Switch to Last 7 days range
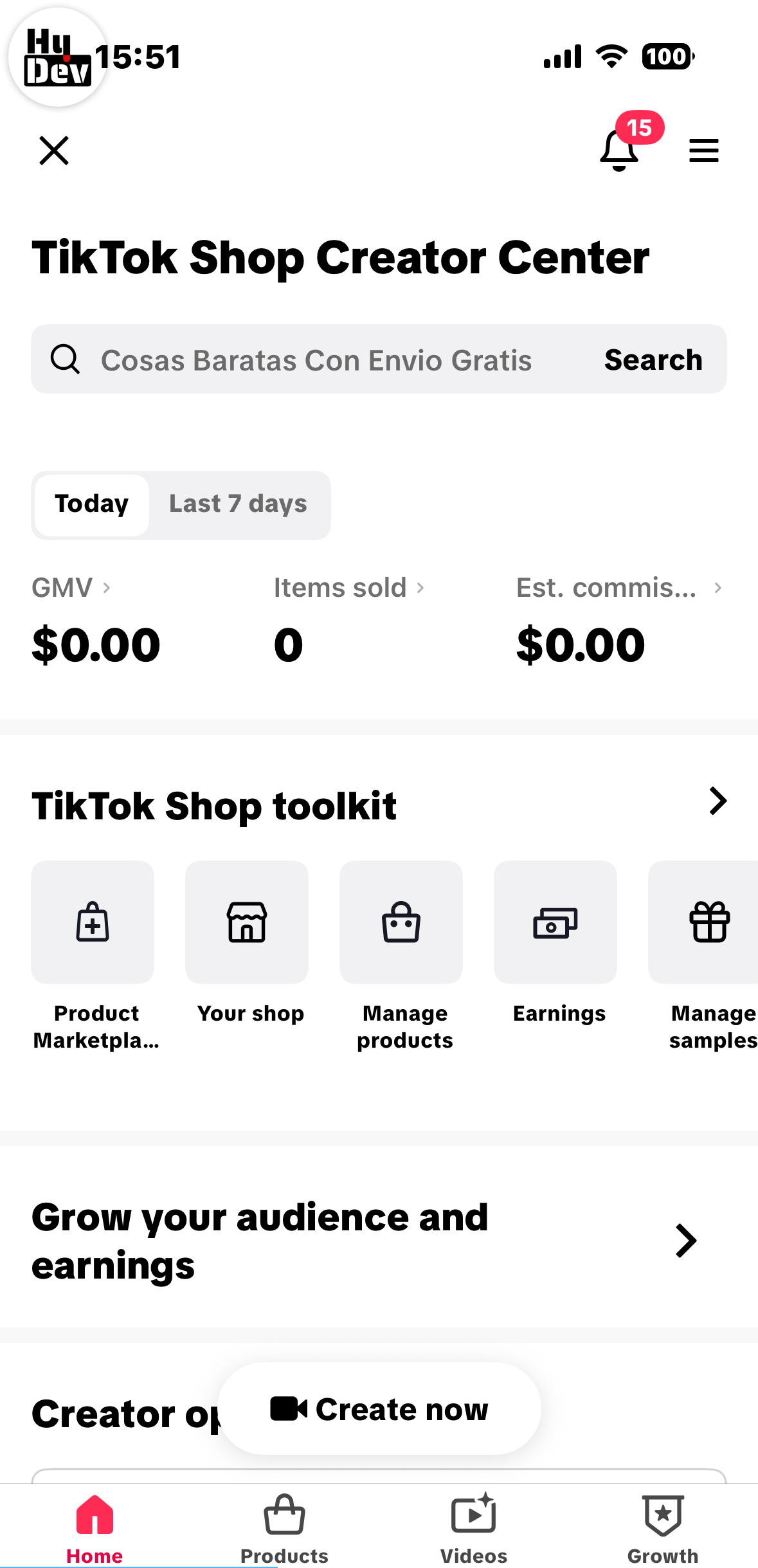 [238, 504]
